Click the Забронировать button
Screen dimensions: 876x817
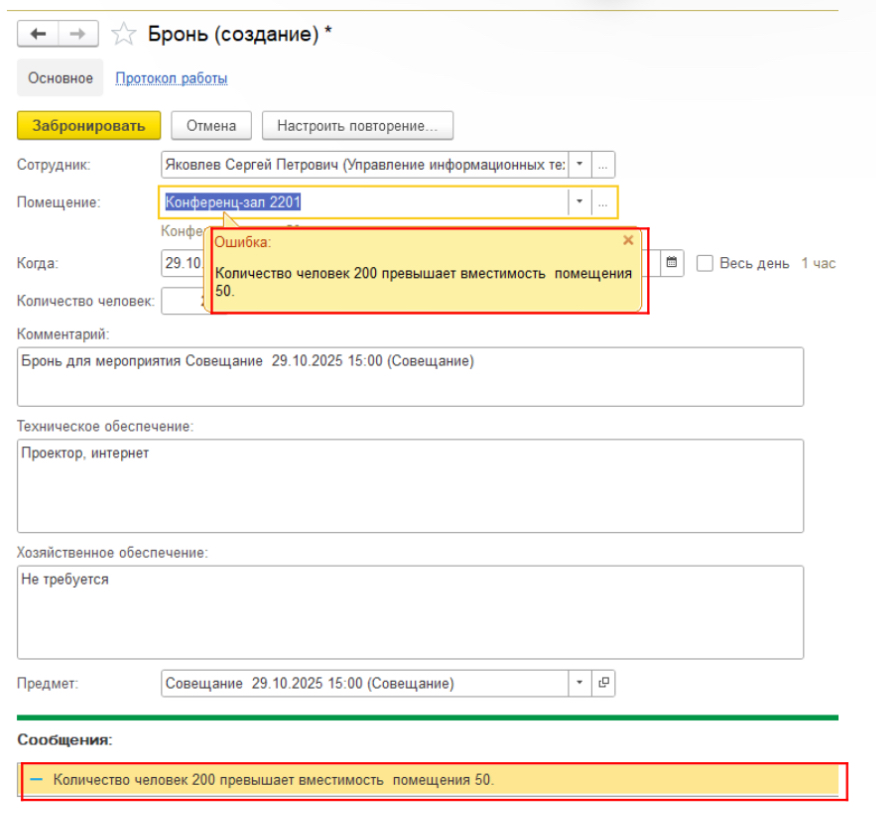[89, 126]
